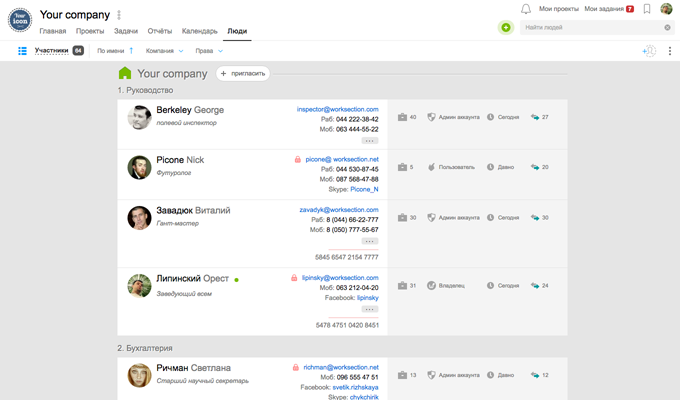680x400 pixels.
Task: Go to the Проекты tab
Action: pos(90,31)
